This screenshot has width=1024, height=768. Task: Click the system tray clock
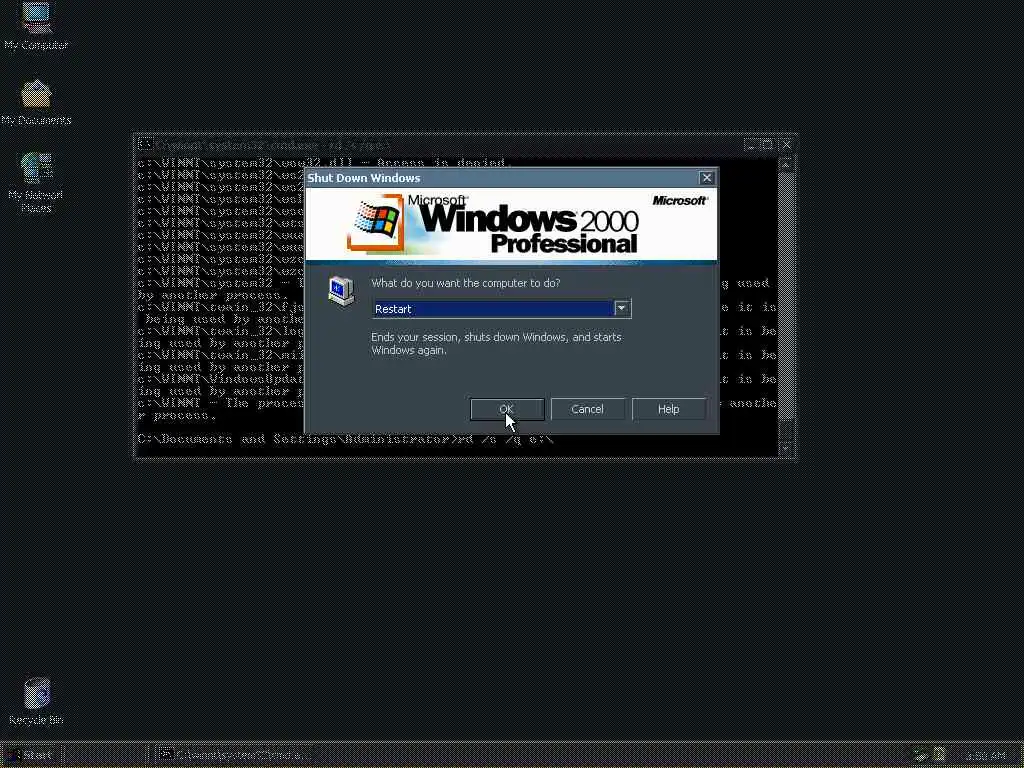(x=985, y=756)
